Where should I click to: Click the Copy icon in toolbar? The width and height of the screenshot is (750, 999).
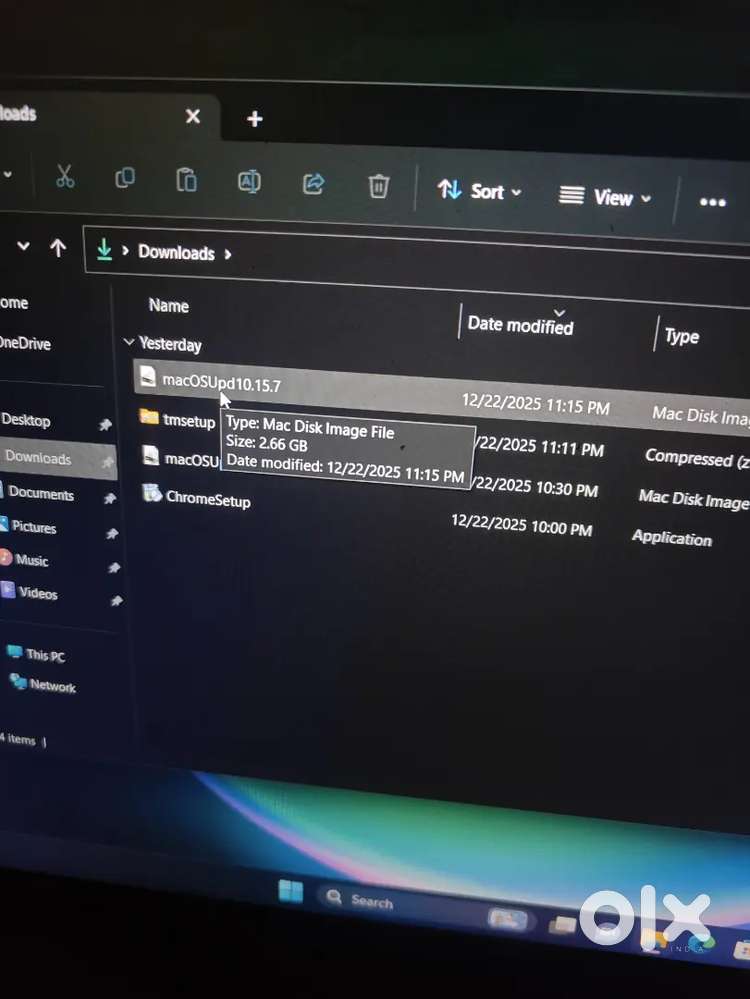point(125,178)
